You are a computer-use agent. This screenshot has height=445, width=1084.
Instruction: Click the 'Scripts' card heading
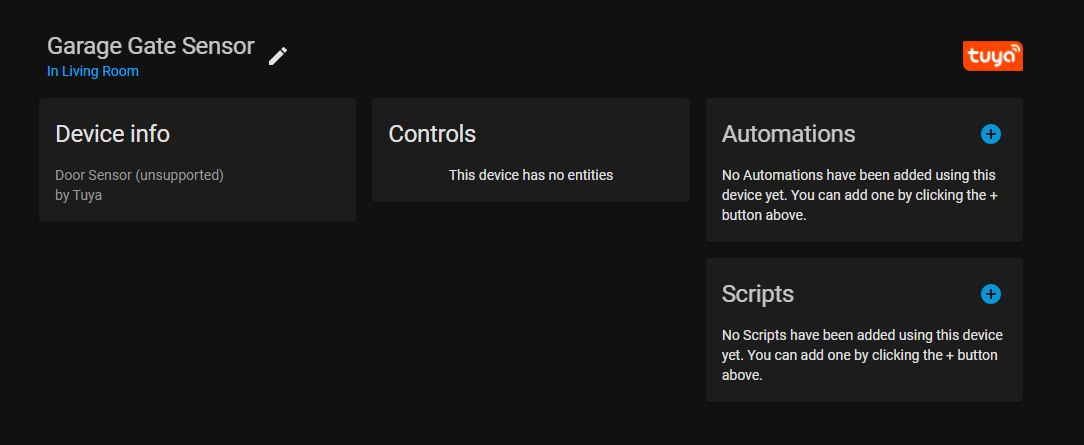pos(758,294)
